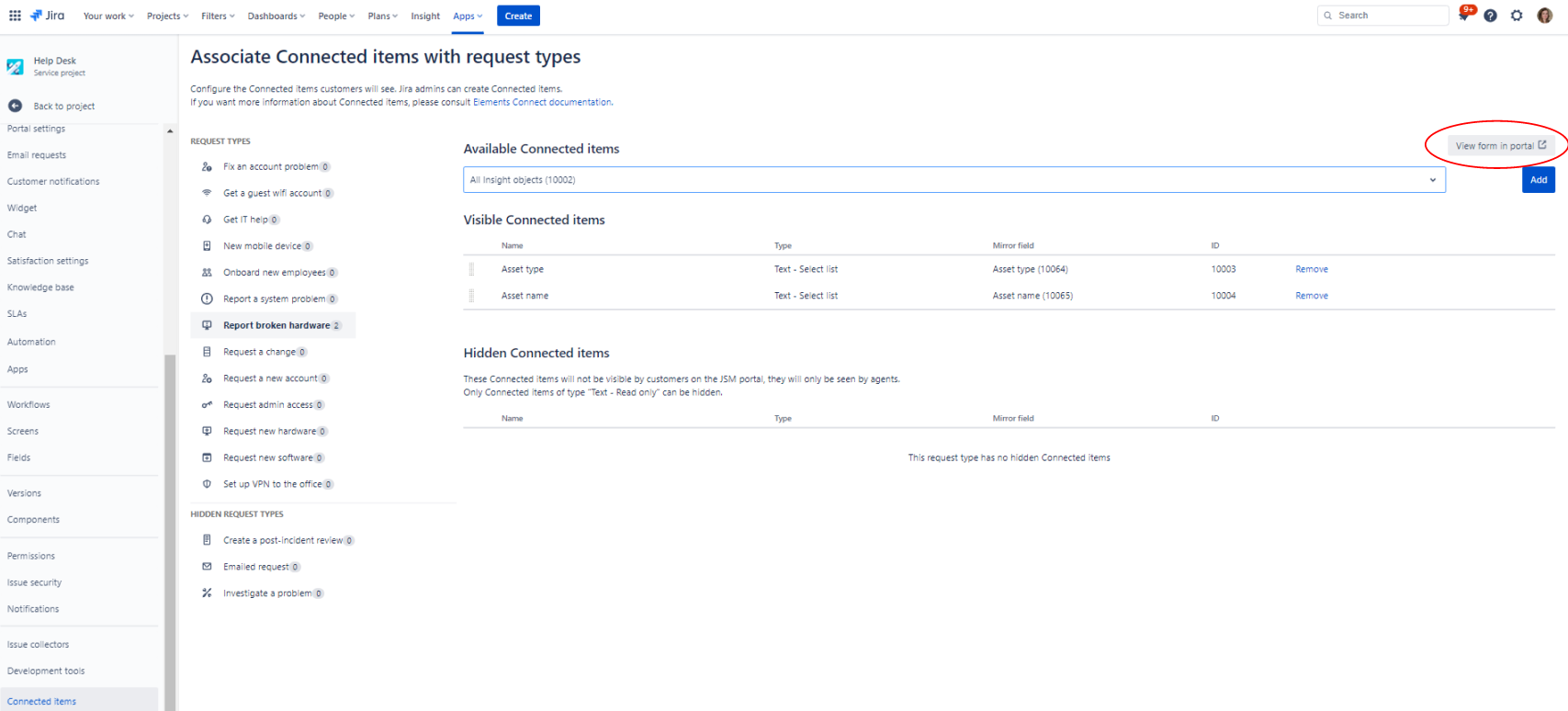Click the Jira logo
The image size is (1568, 711).
pos(48,16)
